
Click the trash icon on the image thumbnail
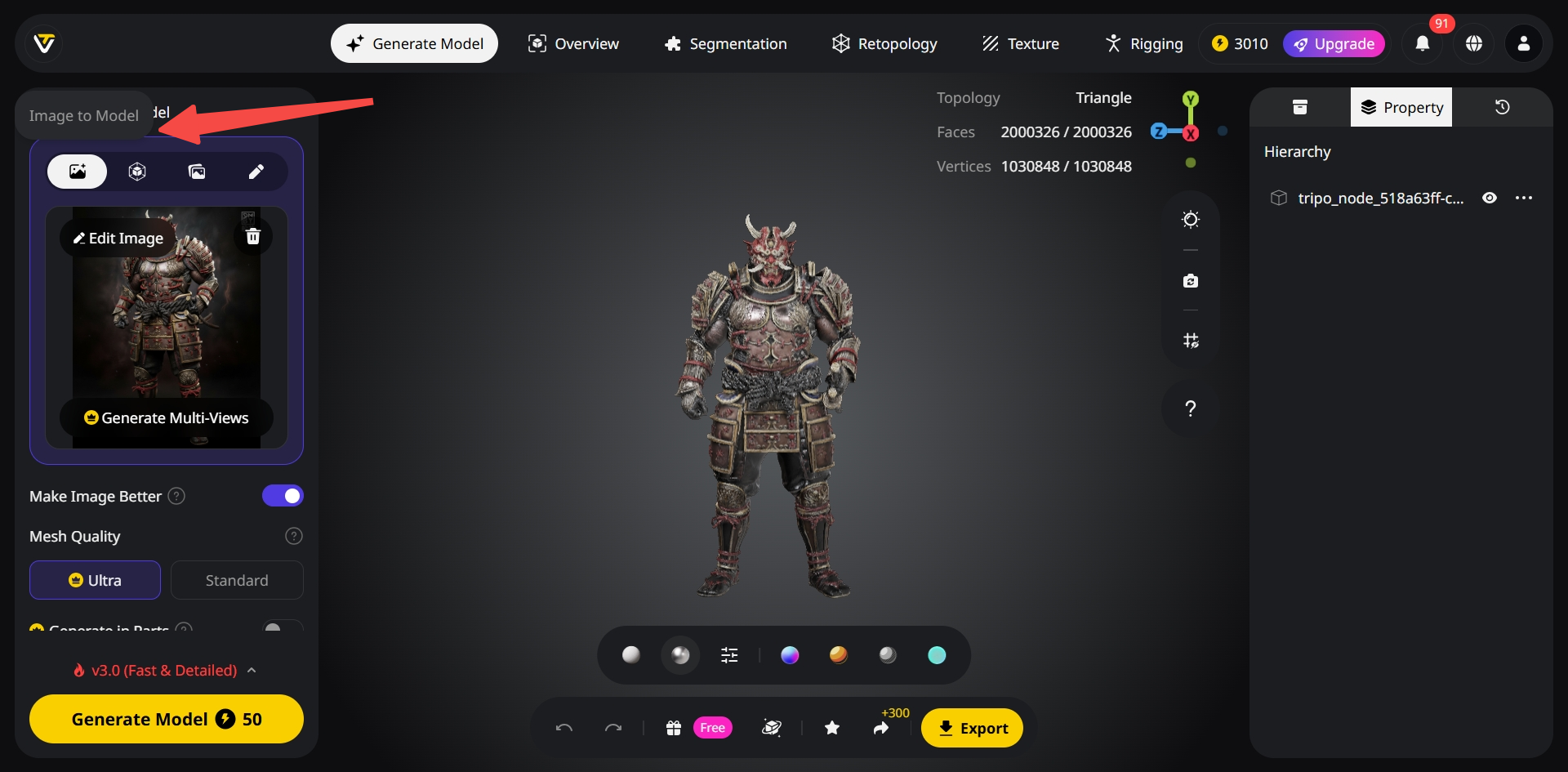click(253, 237)
